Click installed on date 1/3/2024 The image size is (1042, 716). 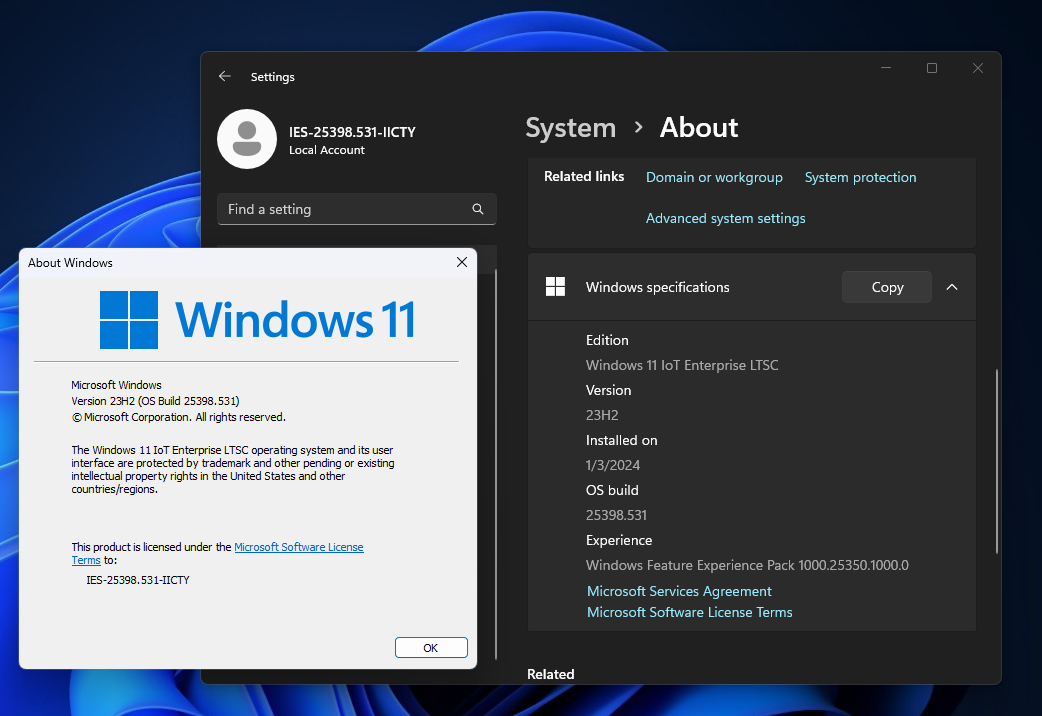(x=613, y=465)
